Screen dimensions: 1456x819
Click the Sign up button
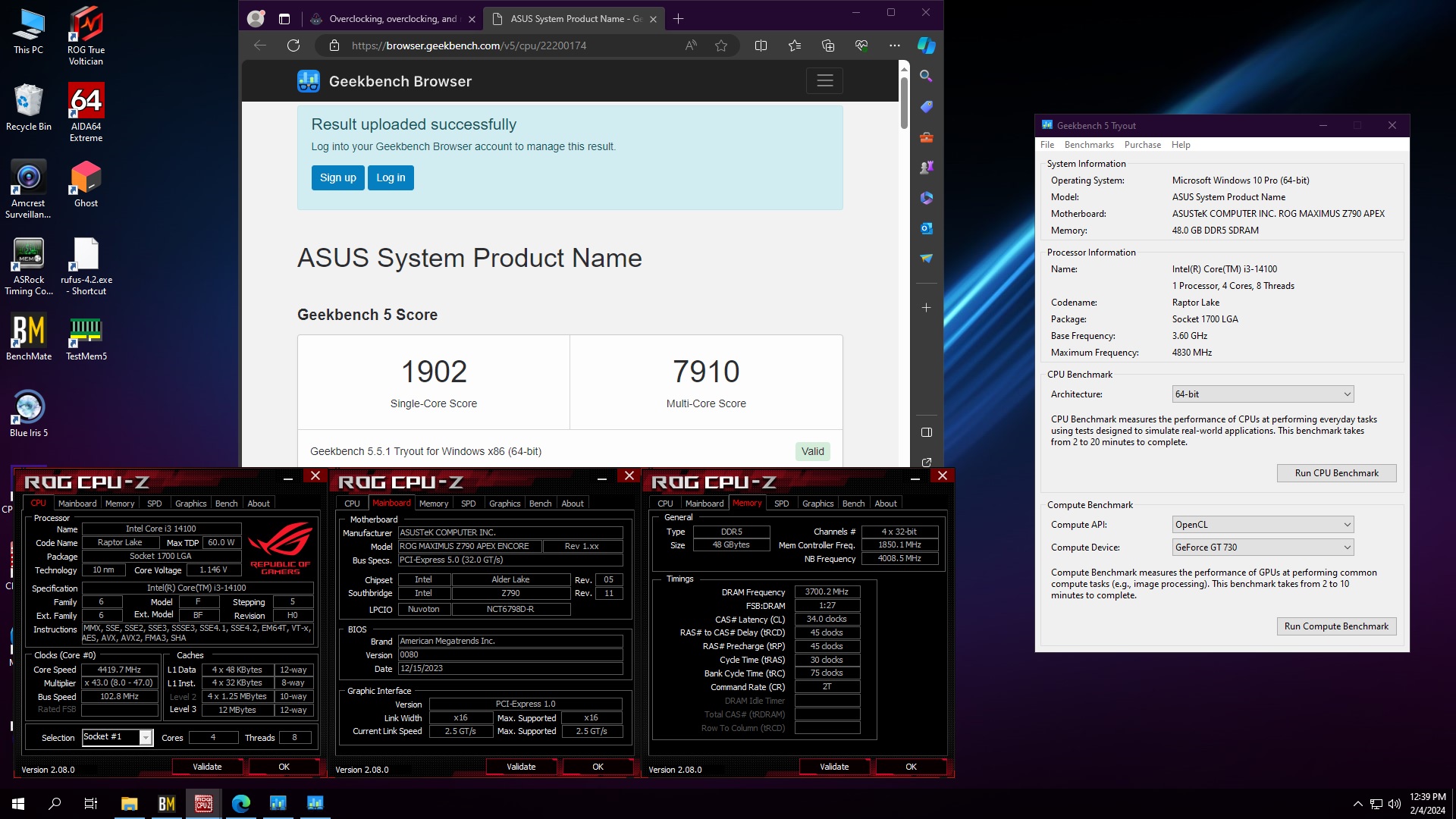337,177
